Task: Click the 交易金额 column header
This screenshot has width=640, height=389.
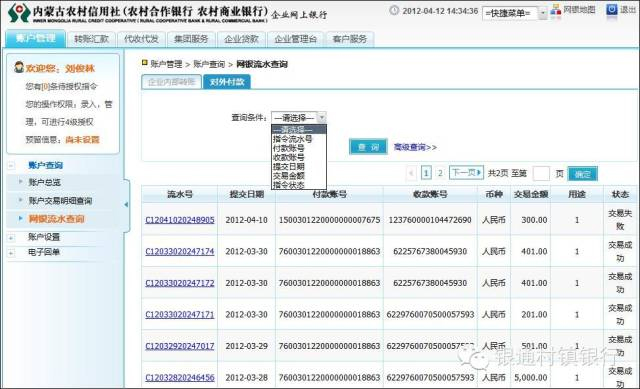Action: 531,194
